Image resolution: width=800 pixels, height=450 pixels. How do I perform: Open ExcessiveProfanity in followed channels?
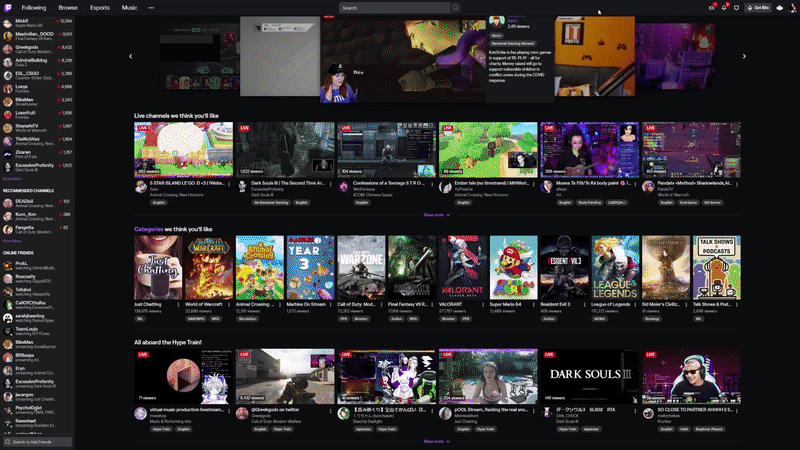point(37,167)
